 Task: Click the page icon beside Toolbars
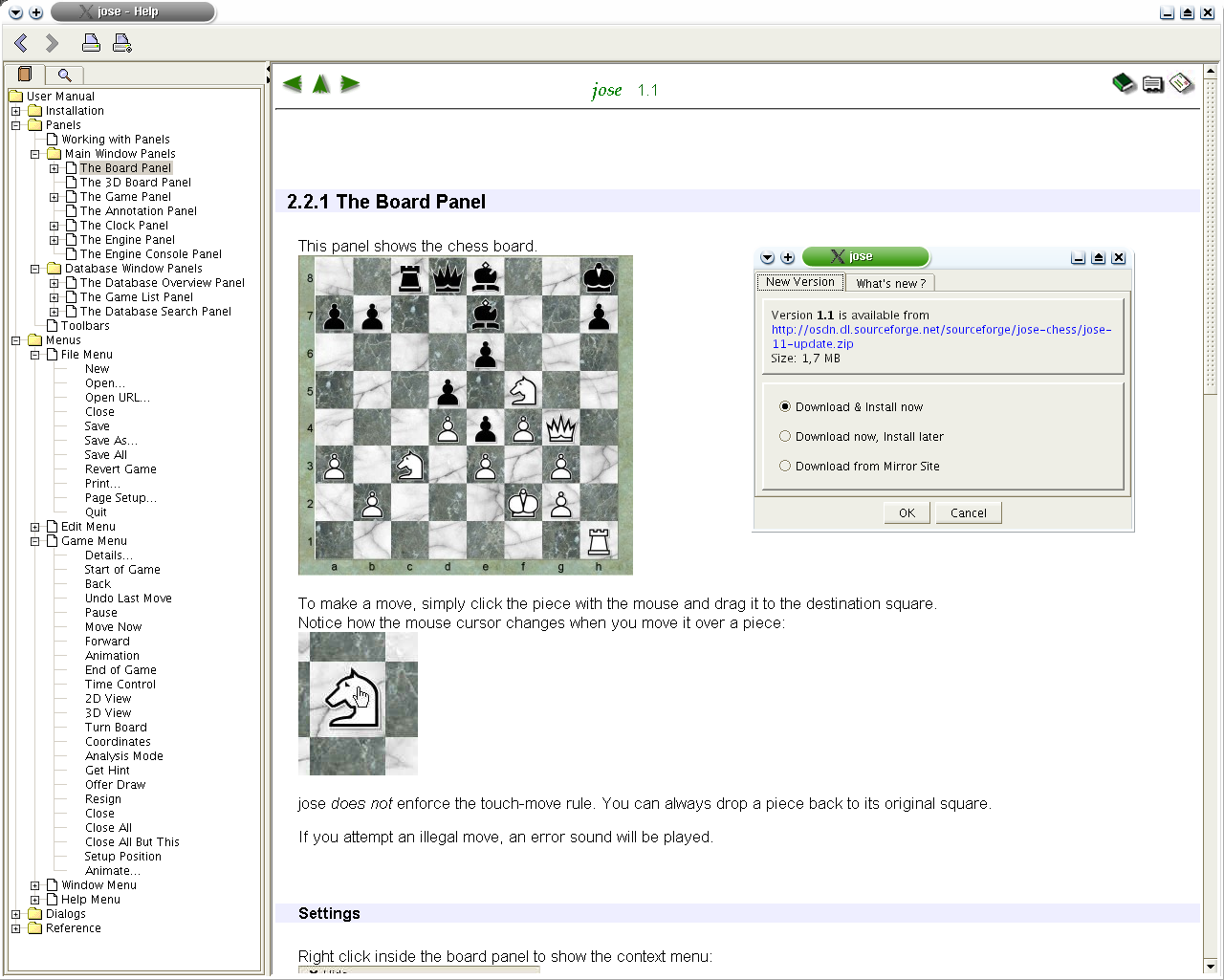[53, 326]
